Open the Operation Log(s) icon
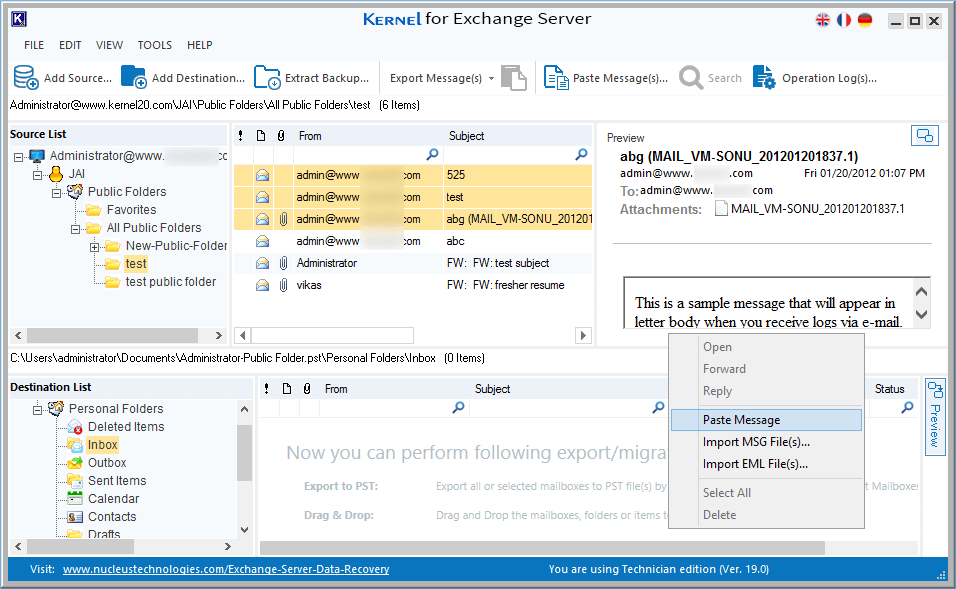 (764, 77)
